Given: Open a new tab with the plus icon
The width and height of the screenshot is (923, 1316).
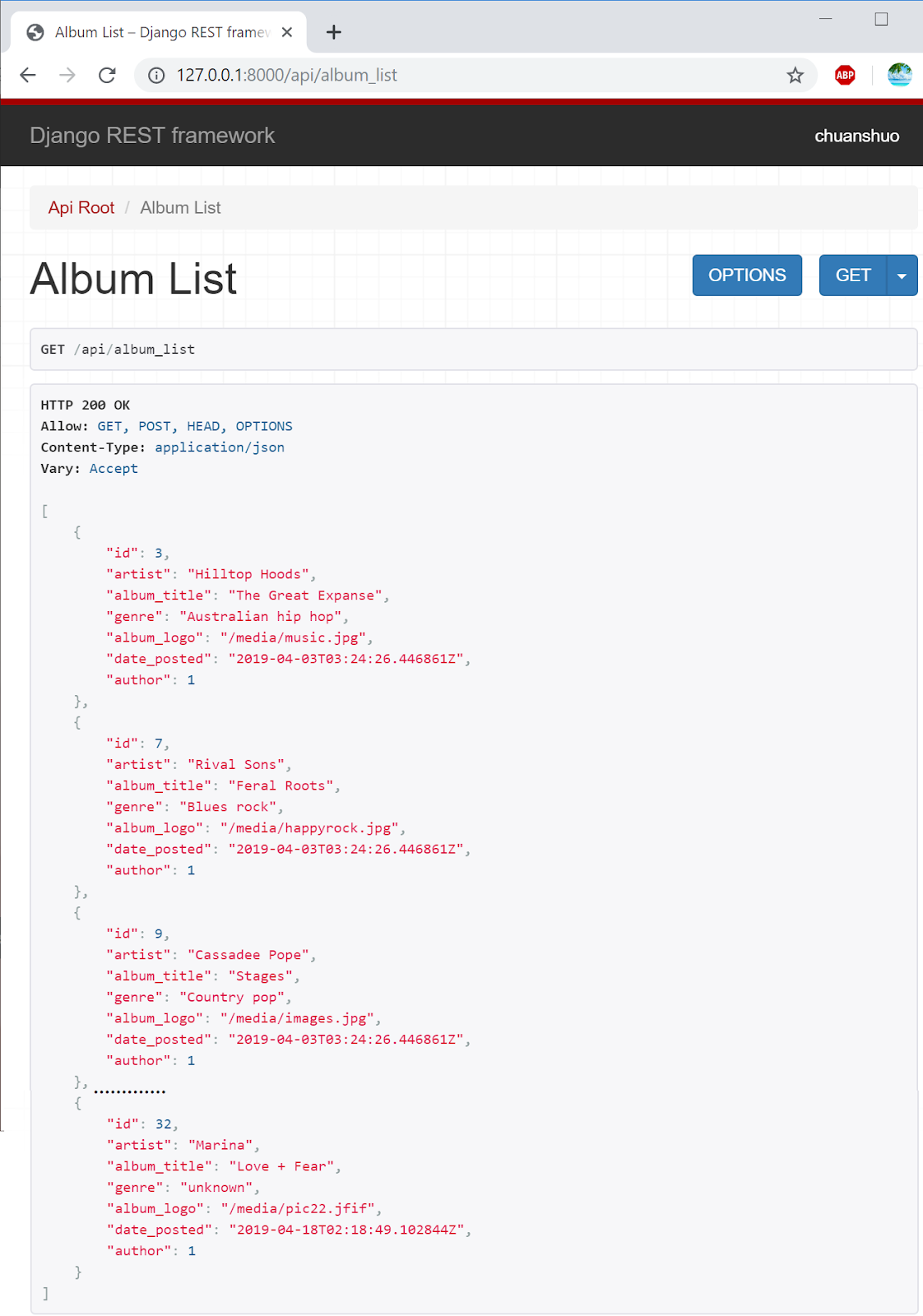Looking at the screenshot, I should tap(333, 32).
